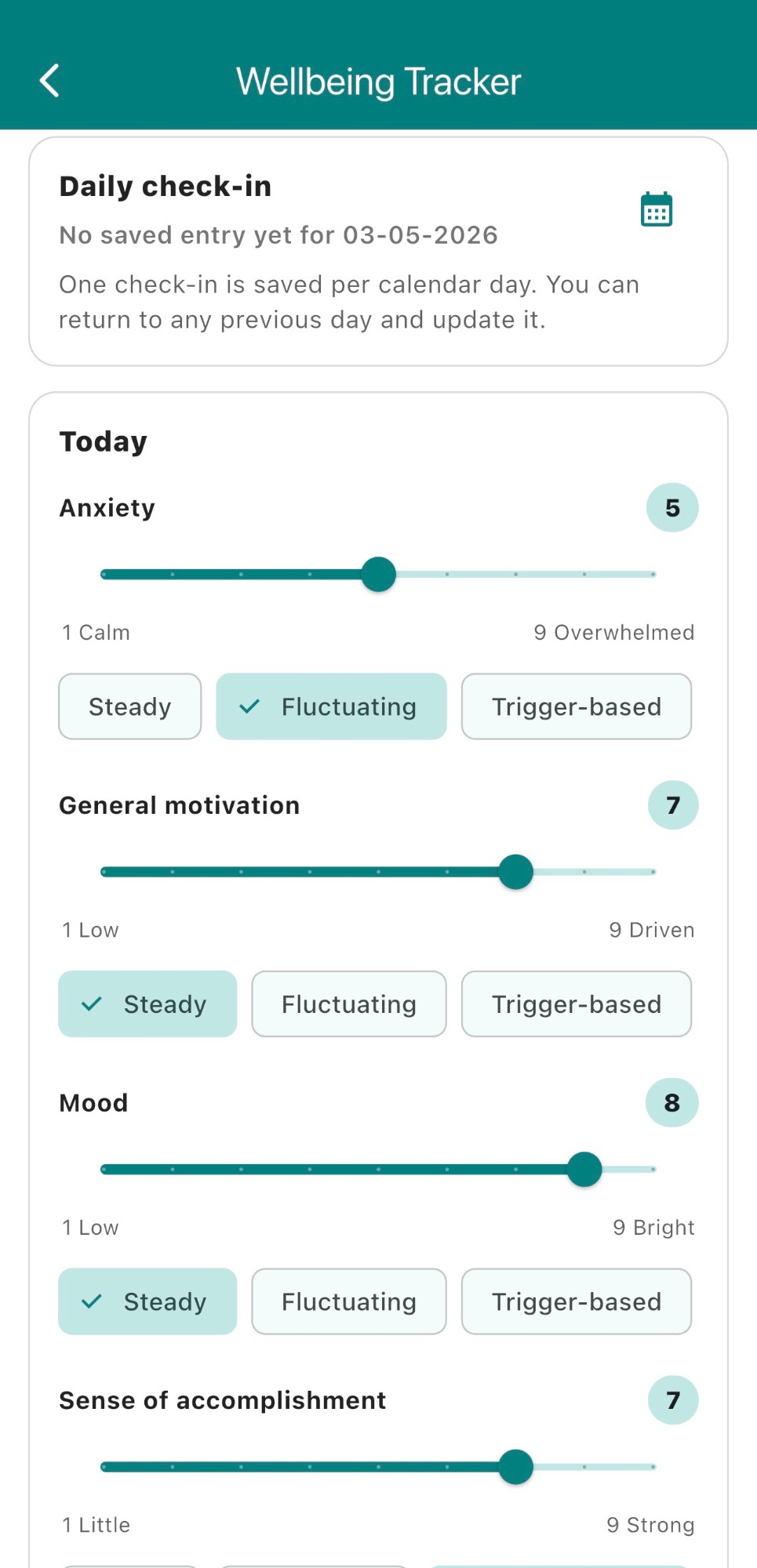Open the calendar date picker icon

tap(657, 209)
